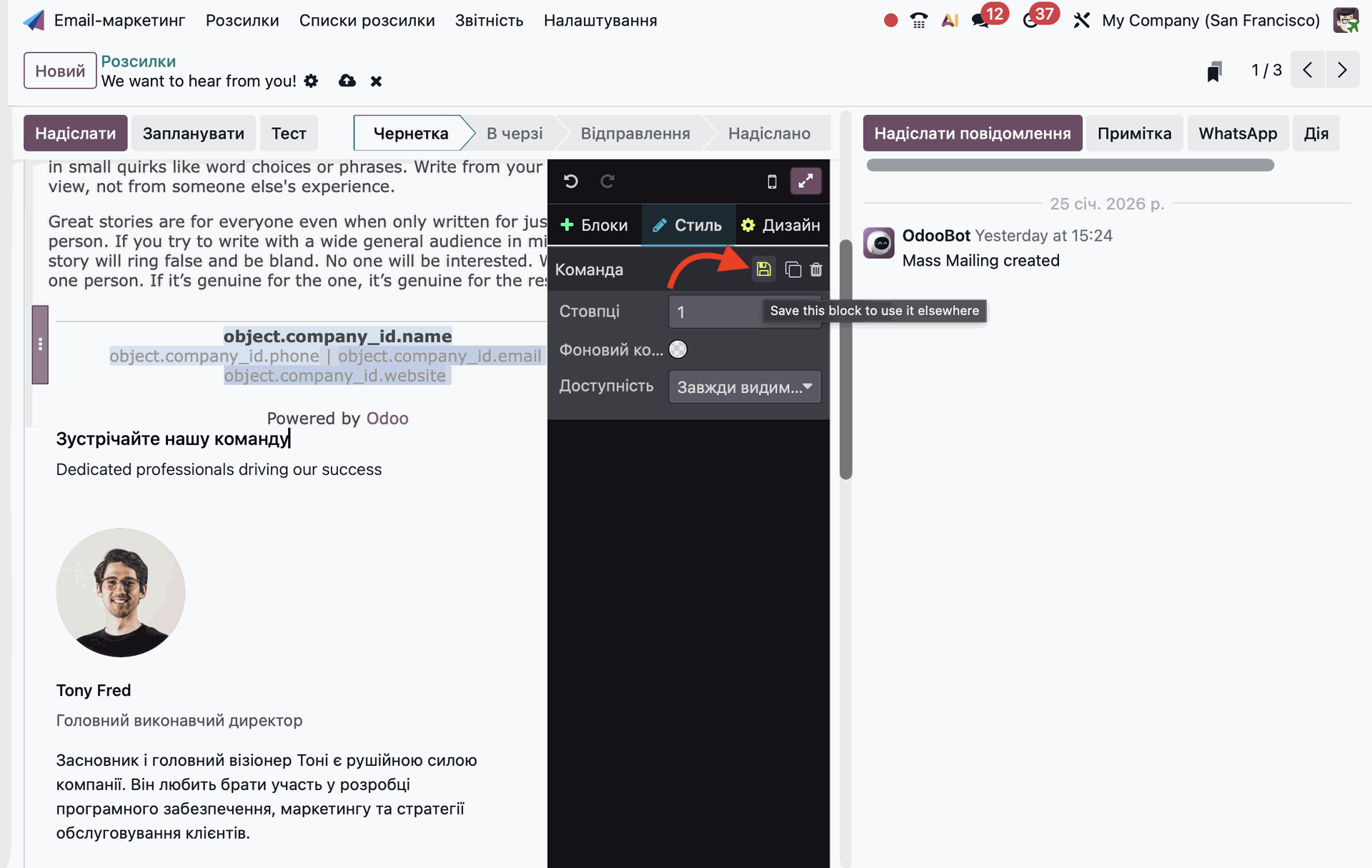Discard changes with the X icon
1372x868 pixels.
[x=376, y=81]
